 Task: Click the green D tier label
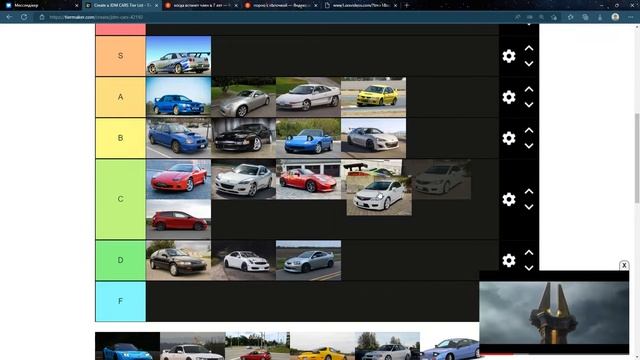(x=120, y=260)
